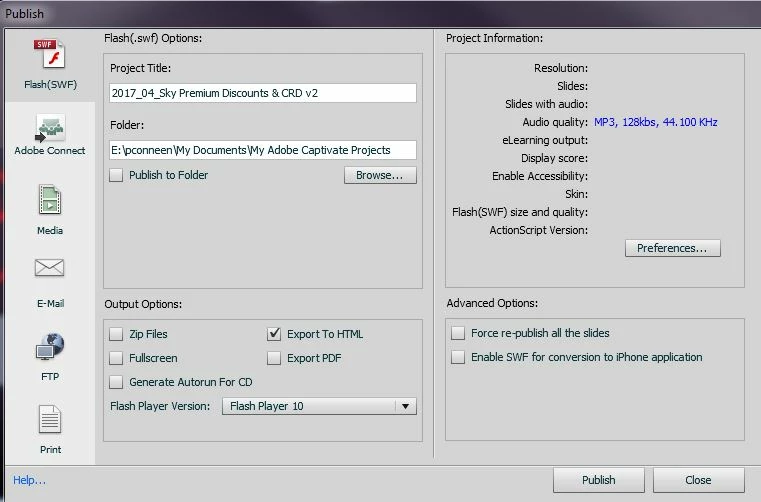This screenshot has width=761, height=502.
Task: Open the Preferences... button
Action: 672,248
